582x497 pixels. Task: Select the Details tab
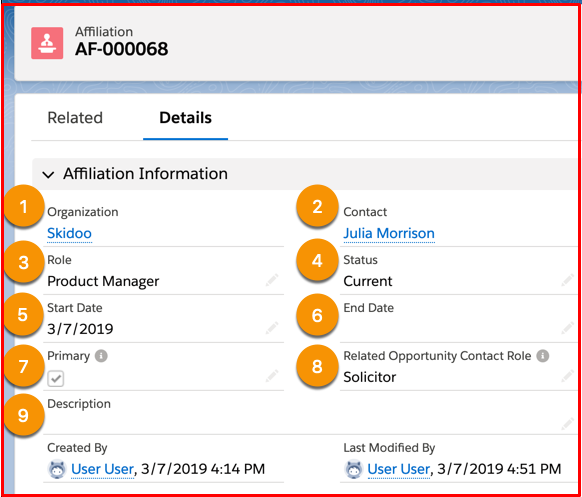click(186, 118)
